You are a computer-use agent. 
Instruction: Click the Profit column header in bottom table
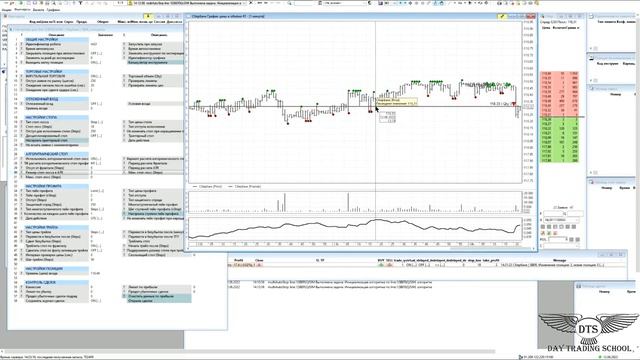click(x=239, y=260)
